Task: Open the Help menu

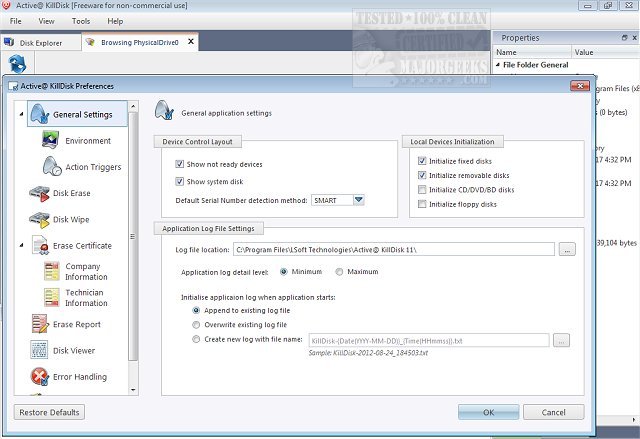Action: [x=115, y=21]
